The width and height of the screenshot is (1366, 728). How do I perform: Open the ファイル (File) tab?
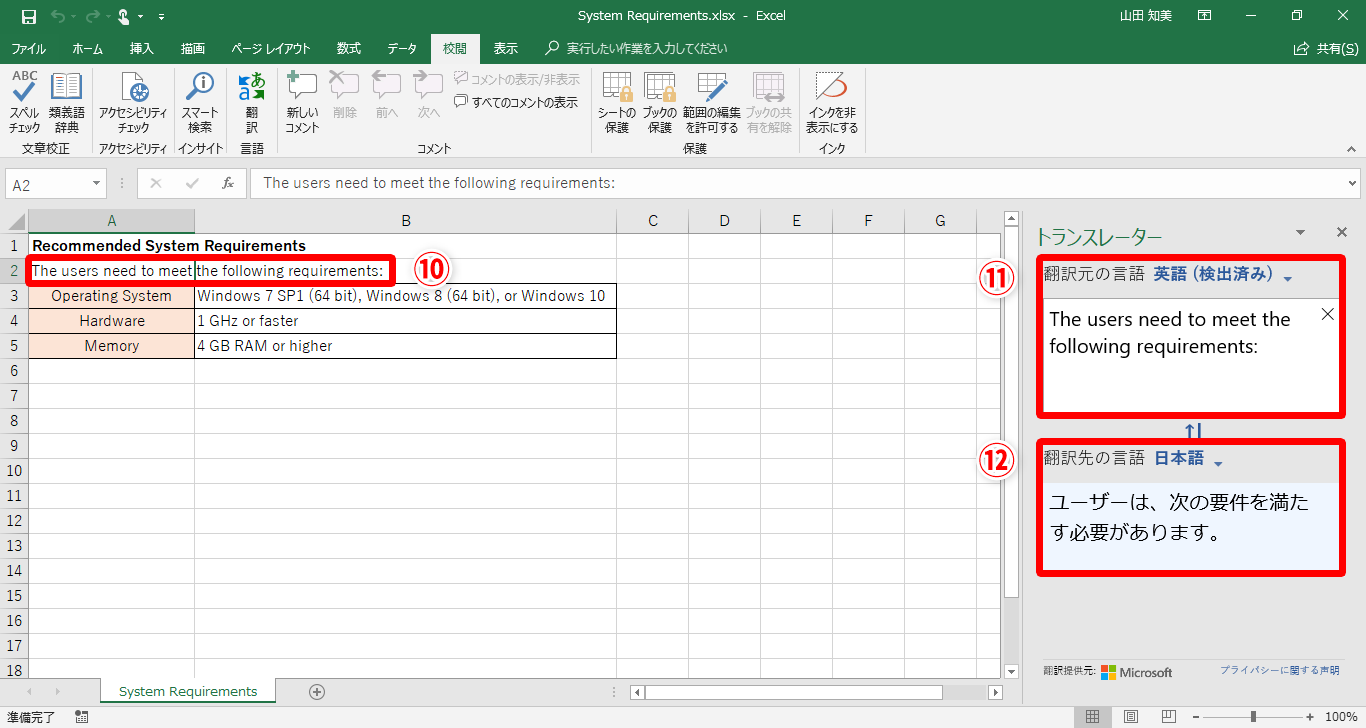28,48
